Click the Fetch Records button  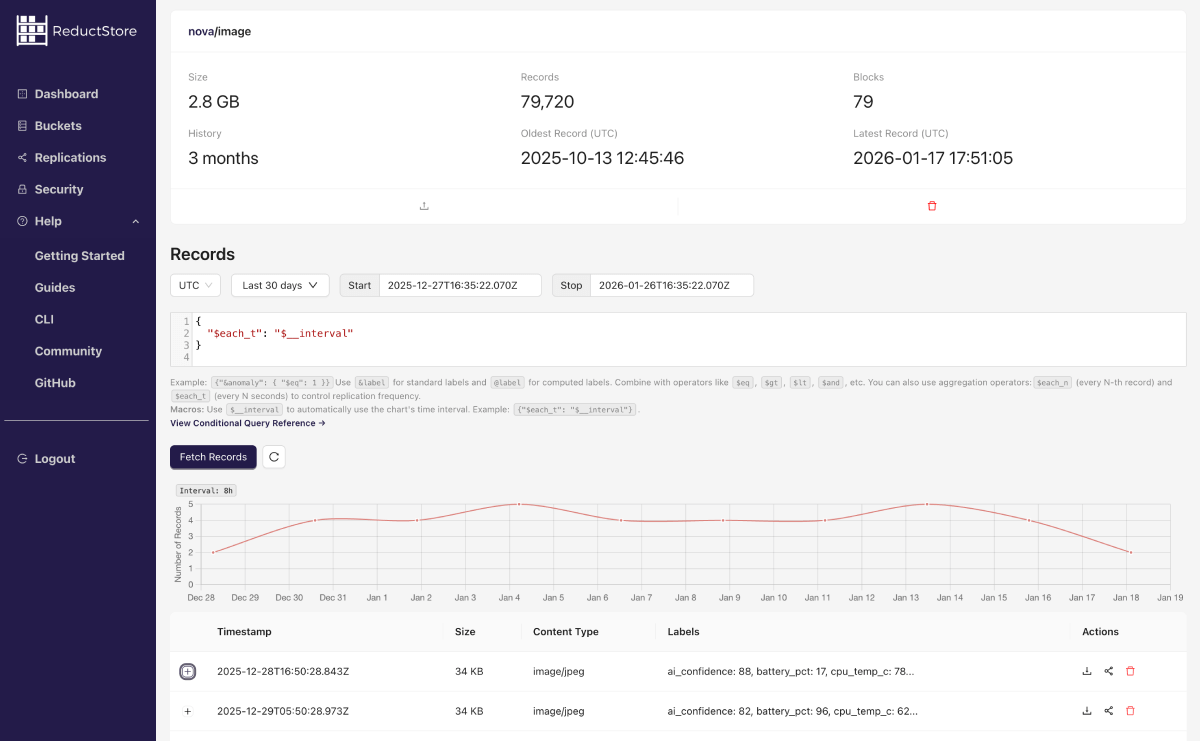pyautogui.click(x=213, y=456)
